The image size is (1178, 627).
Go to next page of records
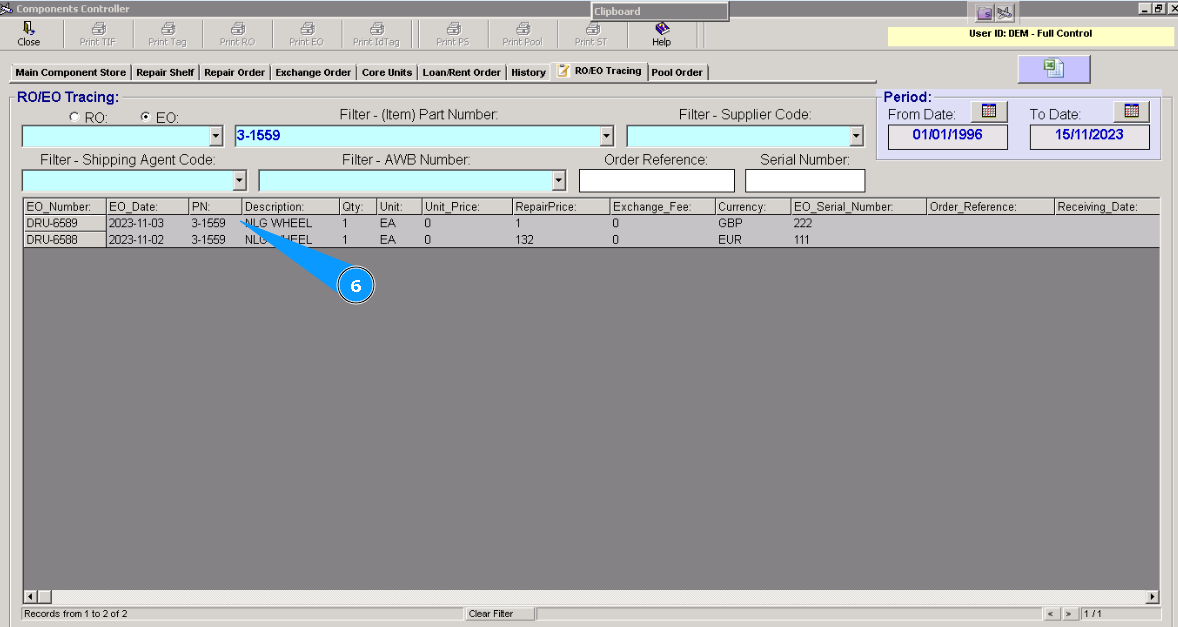pyautogui.click(x=1068, y=614)
